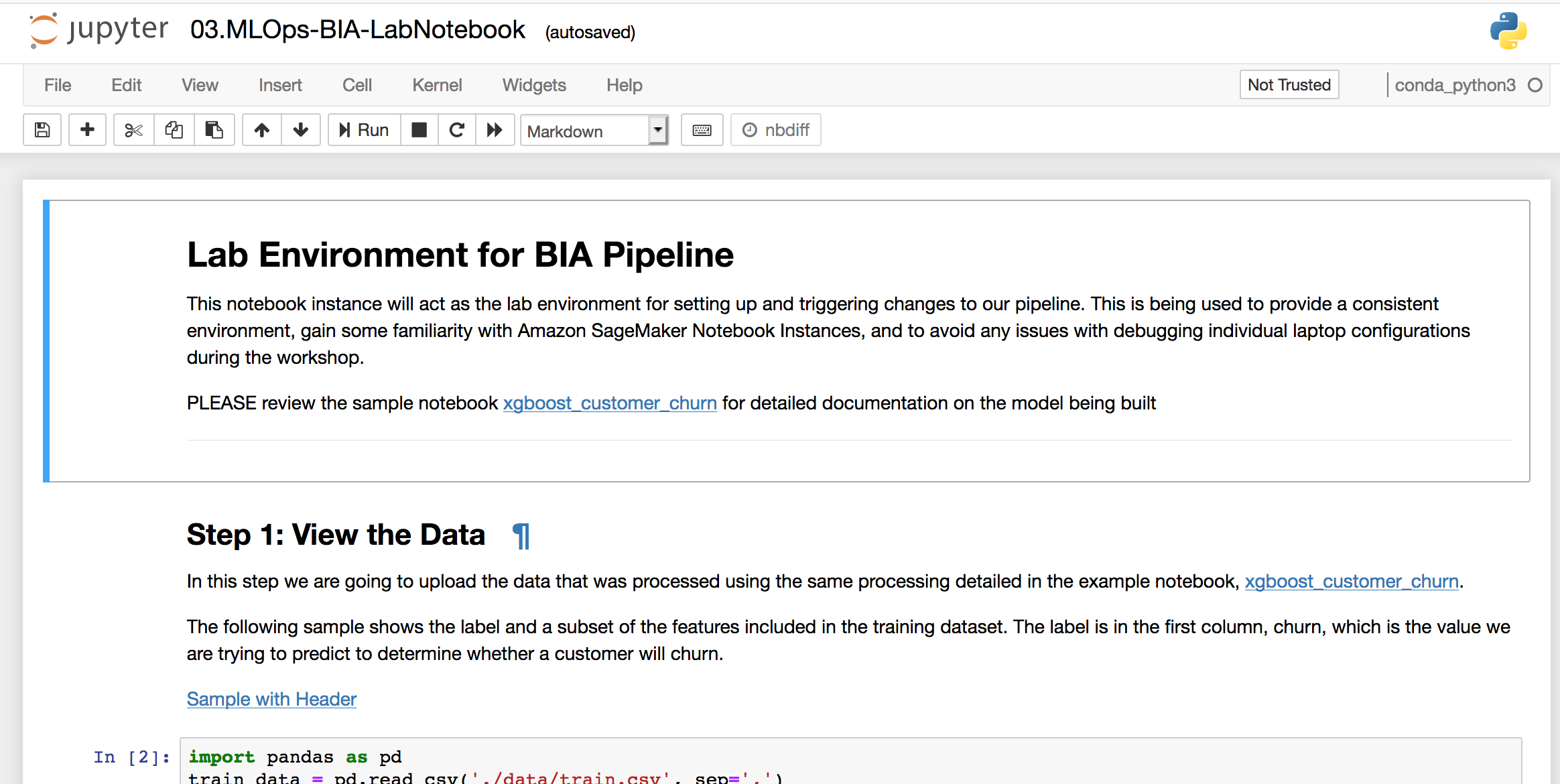The height and width of the screenshot is (784, 1560).
Task: Cut selected cells with scissors icon
Action: [133, 130]
